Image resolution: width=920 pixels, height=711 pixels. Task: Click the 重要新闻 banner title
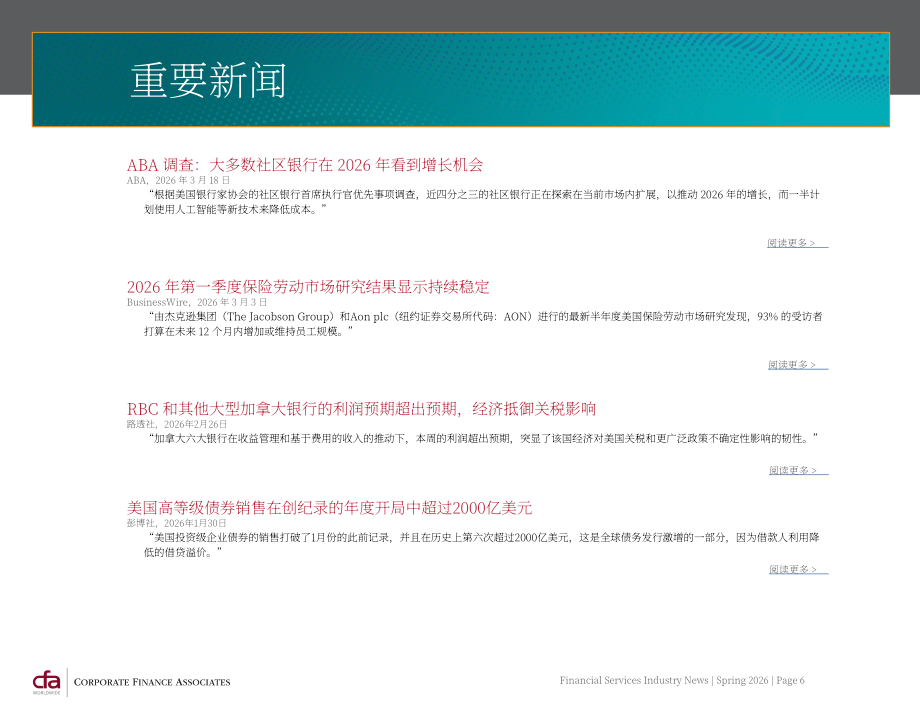tap(208, 81)
